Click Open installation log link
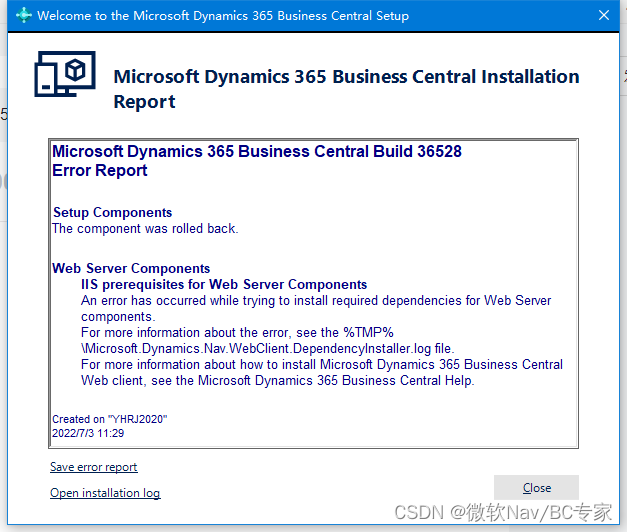627x532 pixels. [105, 493]
